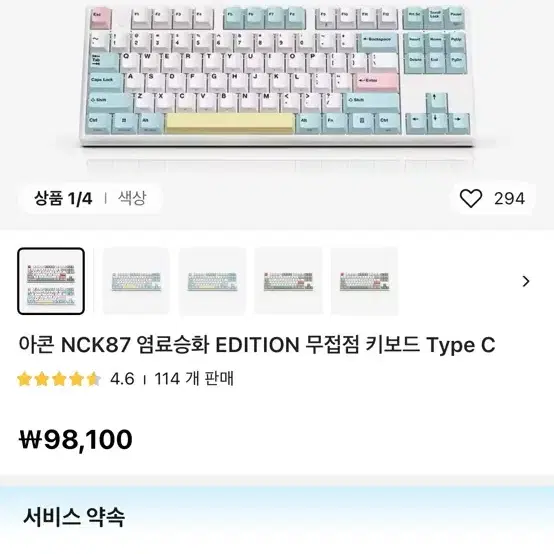554x554 pixels.
Task: Tap the pink Esc key in image
Action: 101,18
